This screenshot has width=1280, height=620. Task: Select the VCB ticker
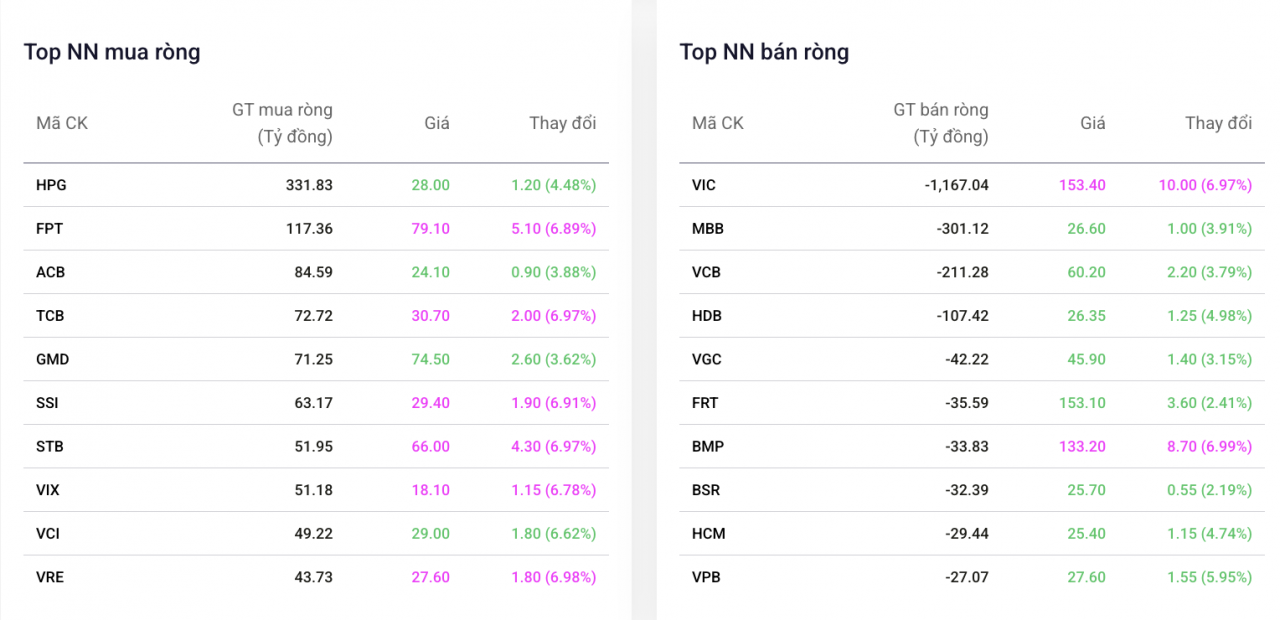(706, 272)
